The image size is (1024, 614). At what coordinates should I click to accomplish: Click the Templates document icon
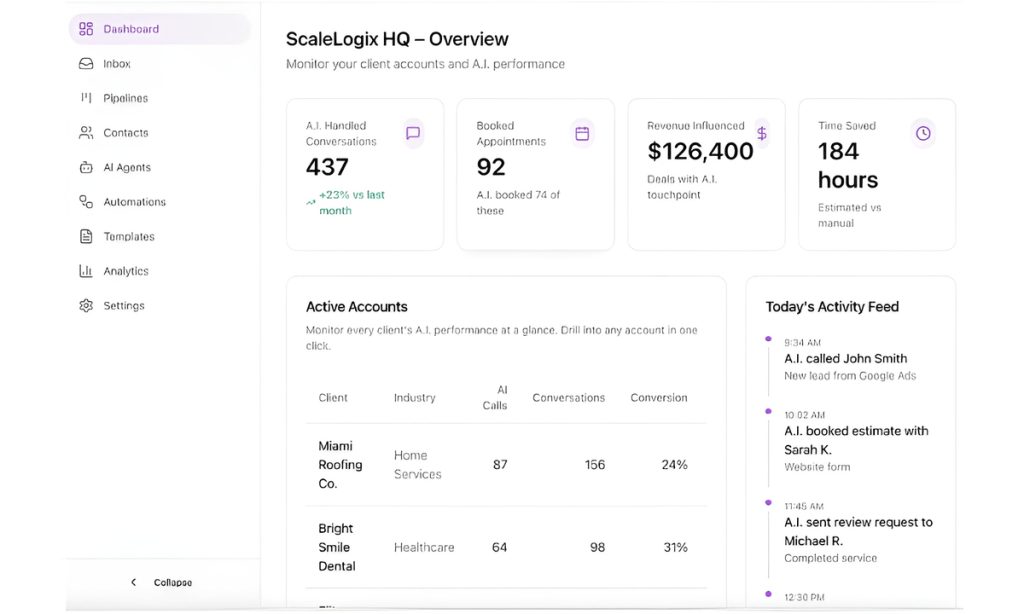coord(86,237)
